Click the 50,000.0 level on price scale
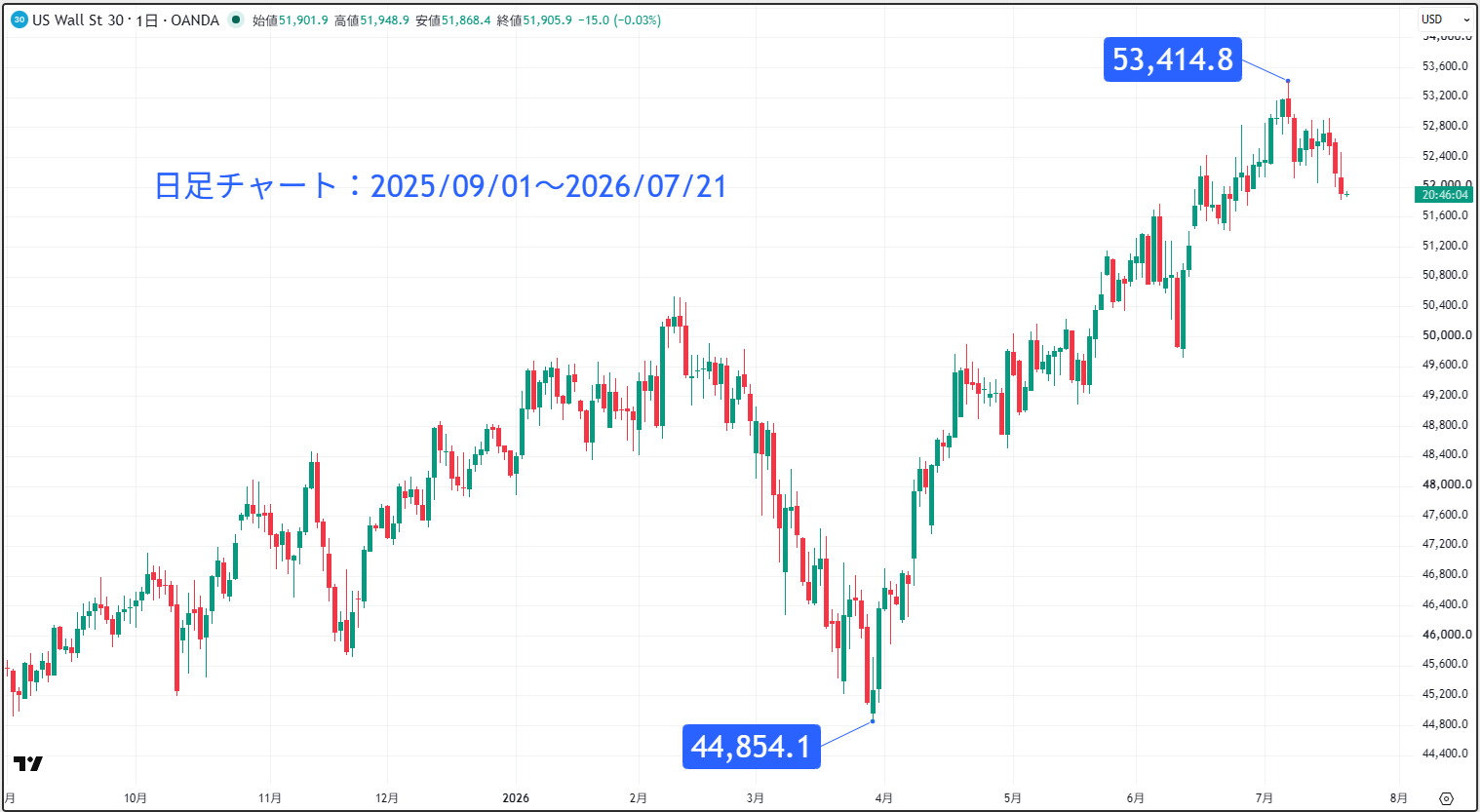This screenshot has width=1480, height=812. pyautogui.click(x=1446, y=334)
